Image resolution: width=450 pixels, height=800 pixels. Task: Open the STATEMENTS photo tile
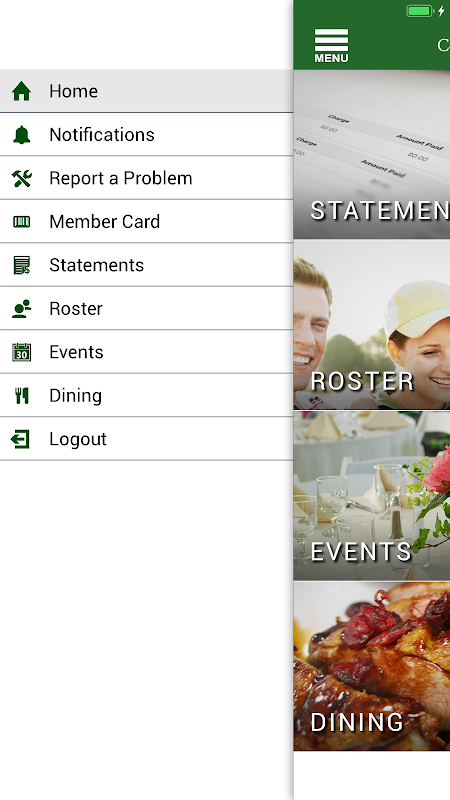pyautogui.click(x=372, y=155)
